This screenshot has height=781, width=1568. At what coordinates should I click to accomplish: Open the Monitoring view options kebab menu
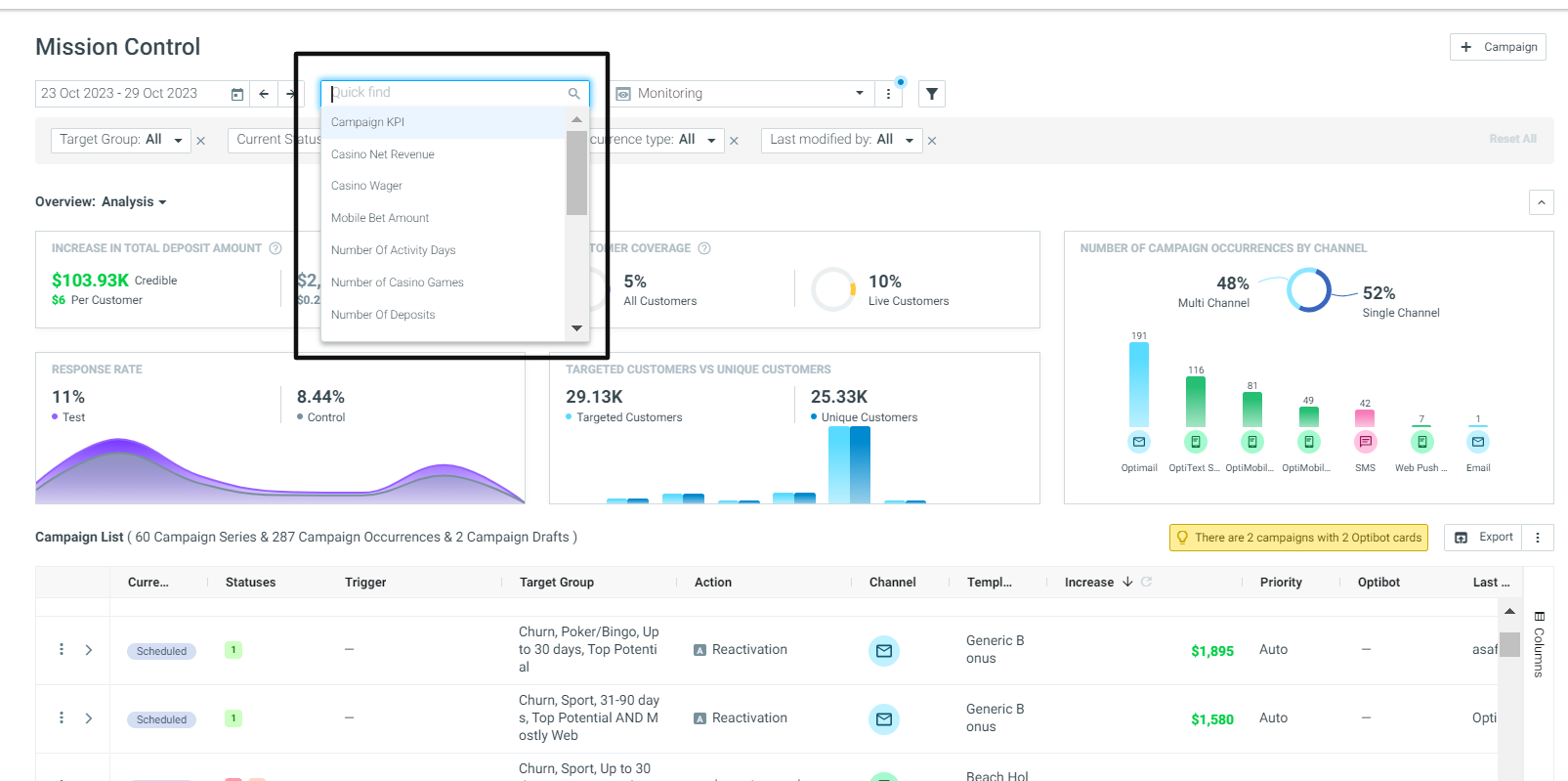pos(888,94)
